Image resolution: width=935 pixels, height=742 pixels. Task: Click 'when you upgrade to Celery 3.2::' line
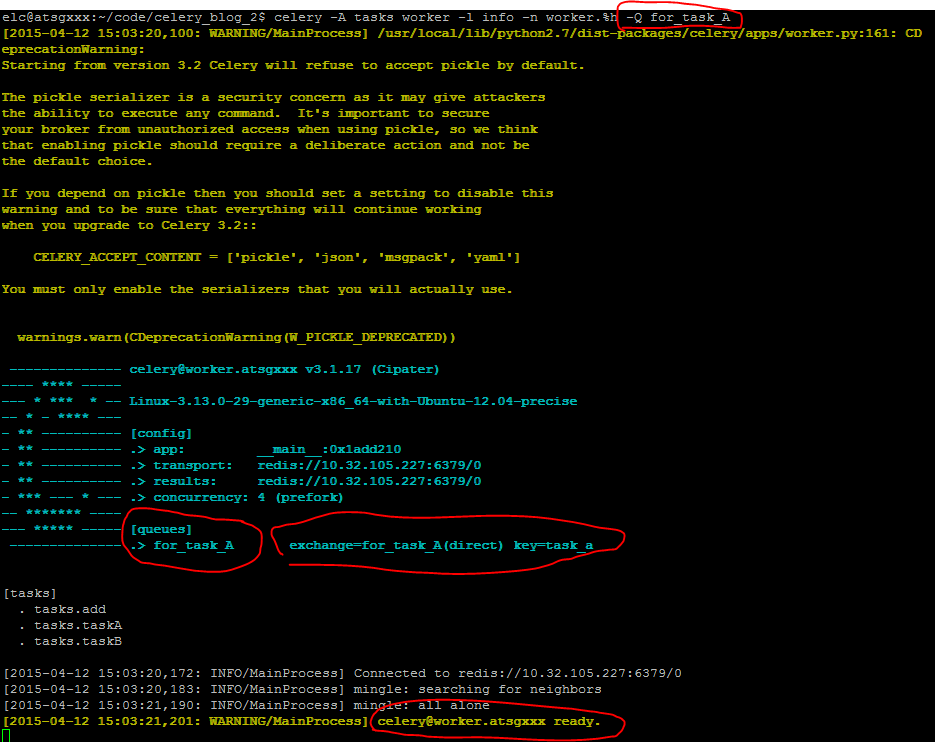pyautogui.click(x=129, y=225)
